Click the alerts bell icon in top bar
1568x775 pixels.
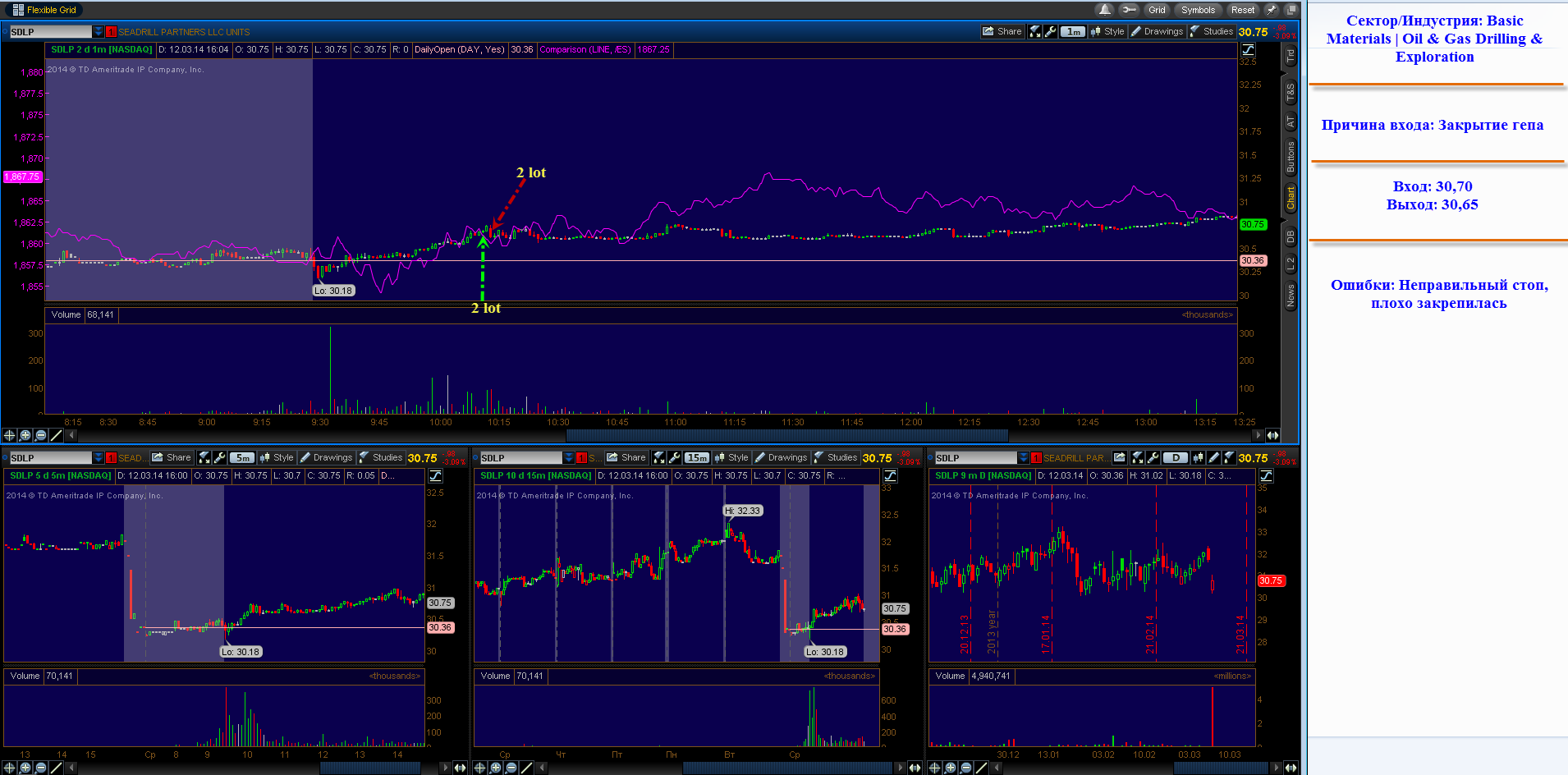1105,10
